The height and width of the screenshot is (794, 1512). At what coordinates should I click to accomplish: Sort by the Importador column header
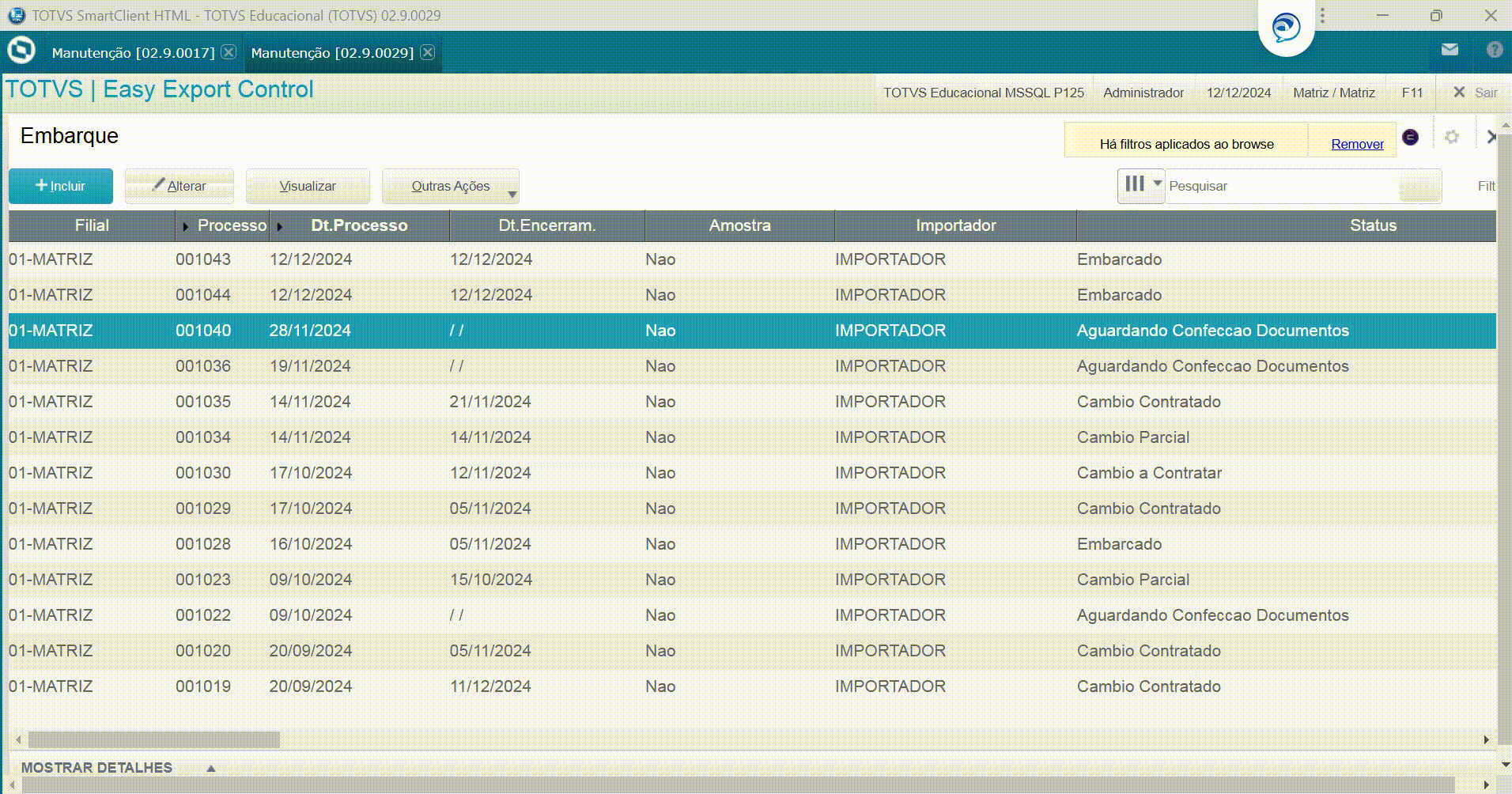[x=956, y=225]
